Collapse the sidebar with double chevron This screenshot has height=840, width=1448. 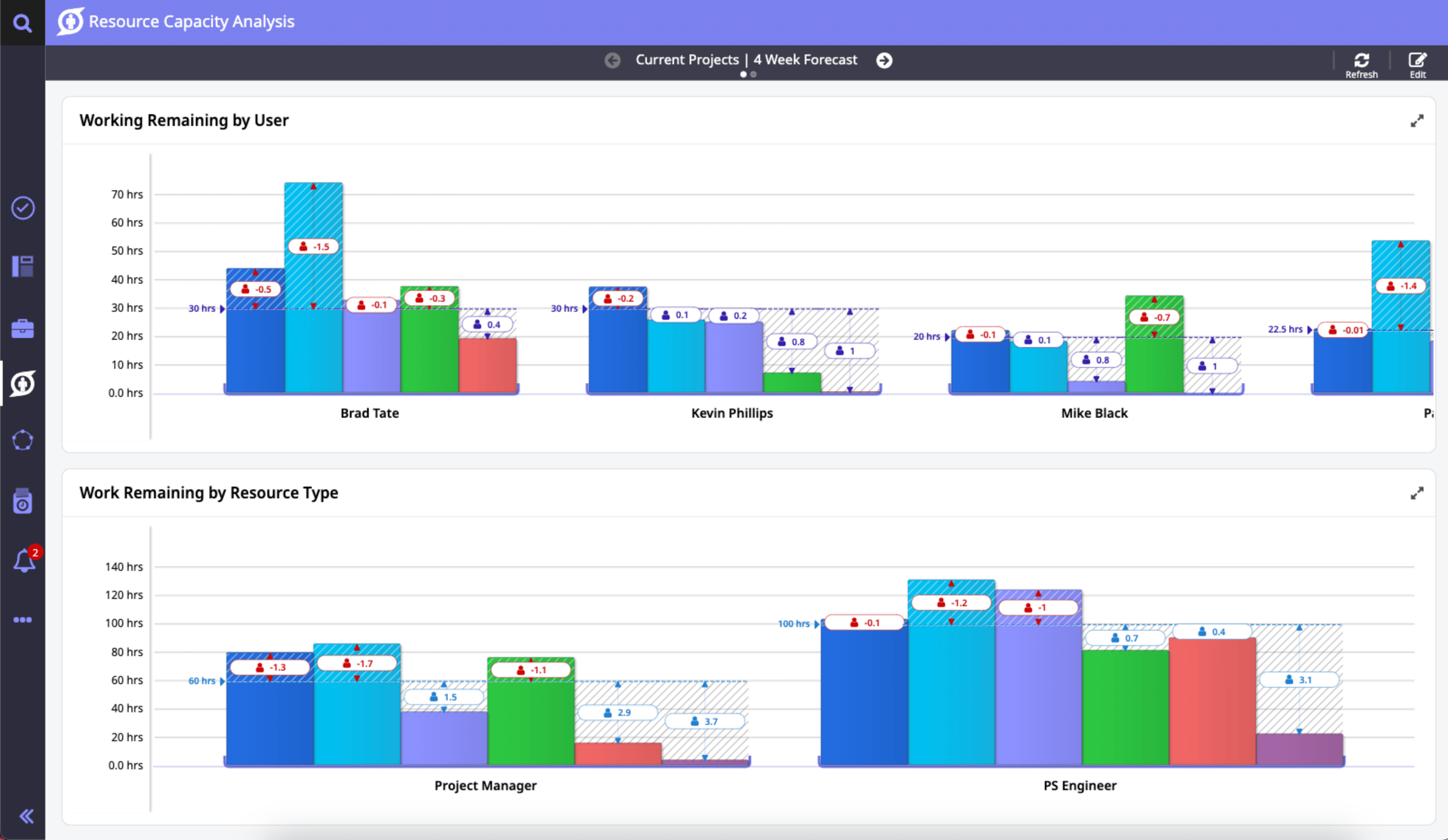tap(26, 816)
